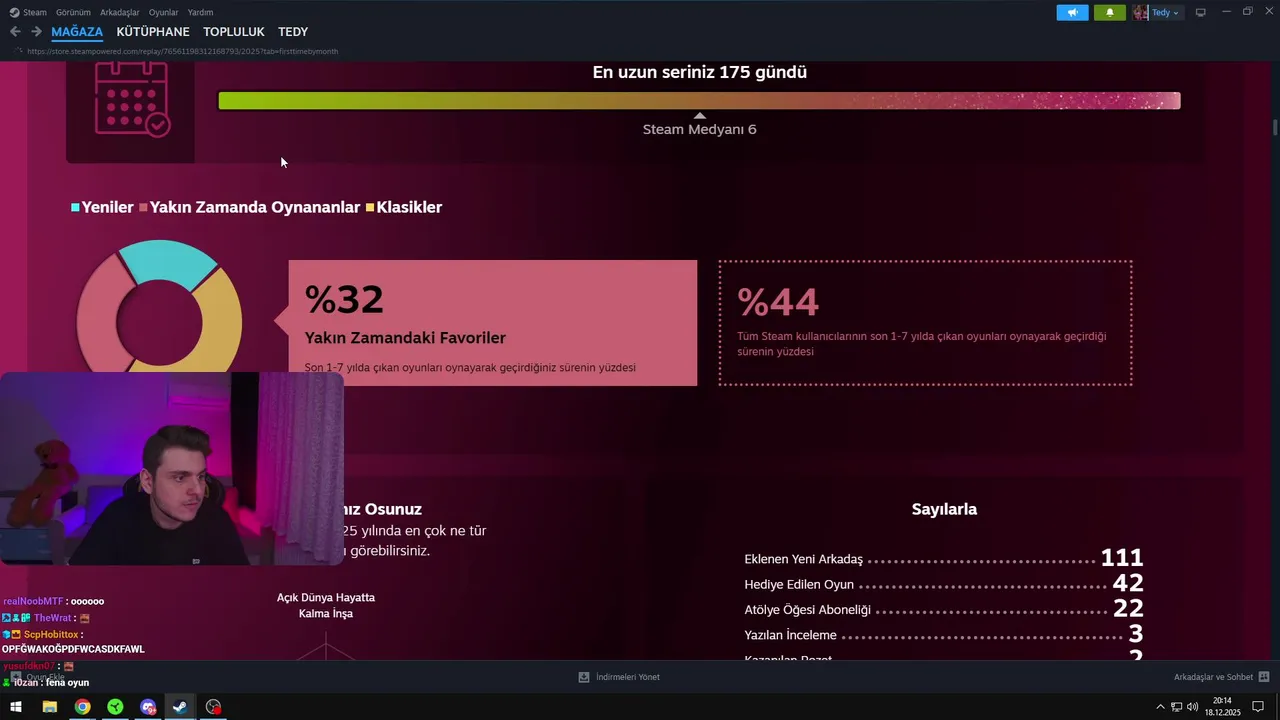Image resolution: width=1280 pixels, height=720 pixels.
Task: Click the friends chat grid icon
Action: [x=1264, y=677]
